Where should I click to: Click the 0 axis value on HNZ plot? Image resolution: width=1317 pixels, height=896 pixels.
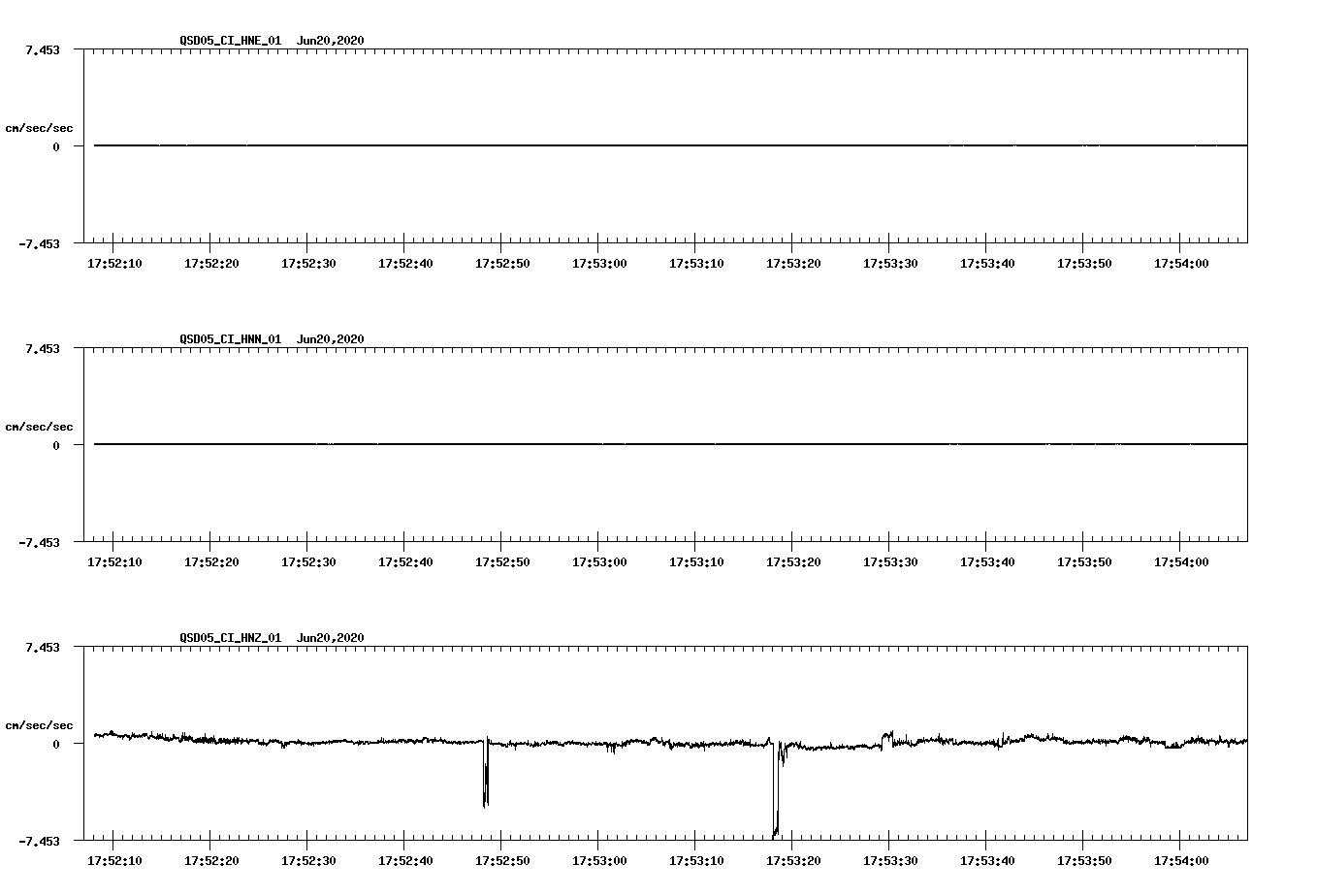[56, 744]
